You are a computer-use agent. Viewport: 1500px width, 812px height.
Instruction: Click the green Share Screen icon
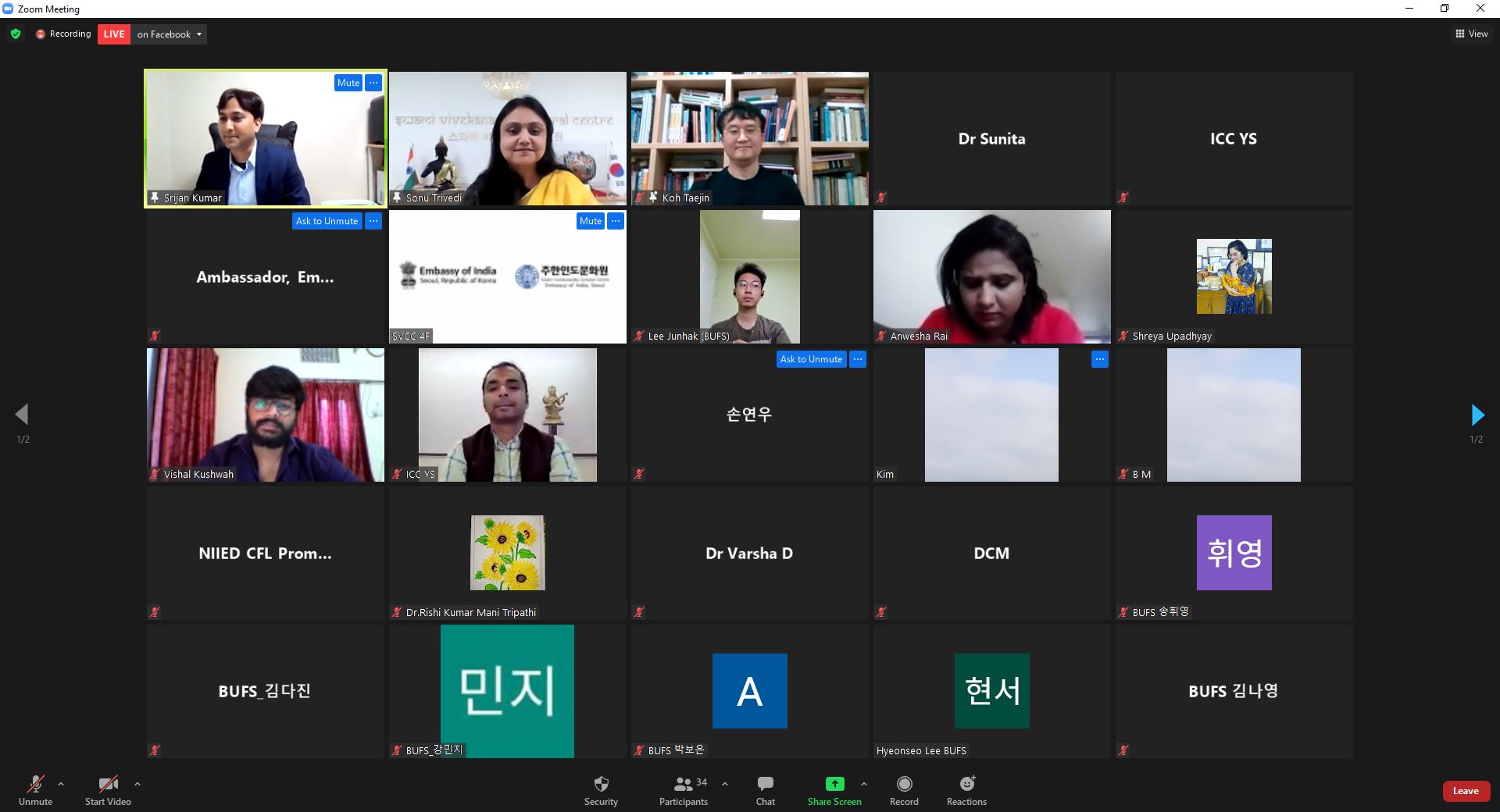[834, 784]
